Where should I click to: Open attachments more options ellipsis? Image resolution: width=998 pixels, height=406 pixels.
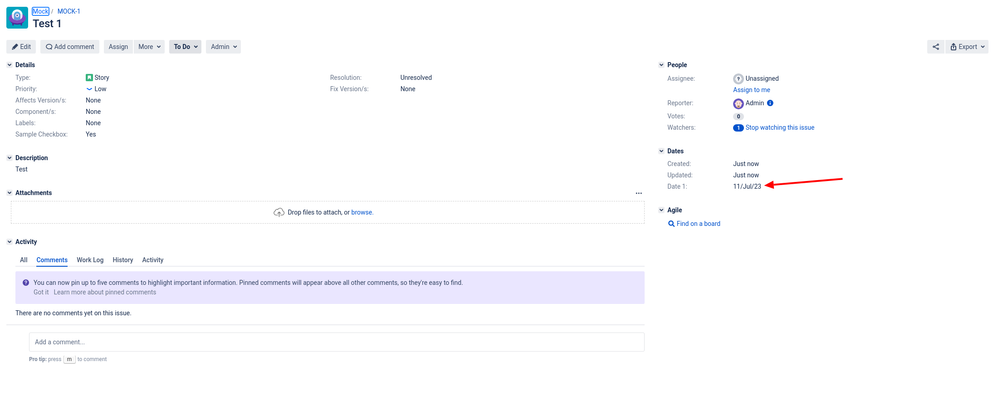[638, 193]
